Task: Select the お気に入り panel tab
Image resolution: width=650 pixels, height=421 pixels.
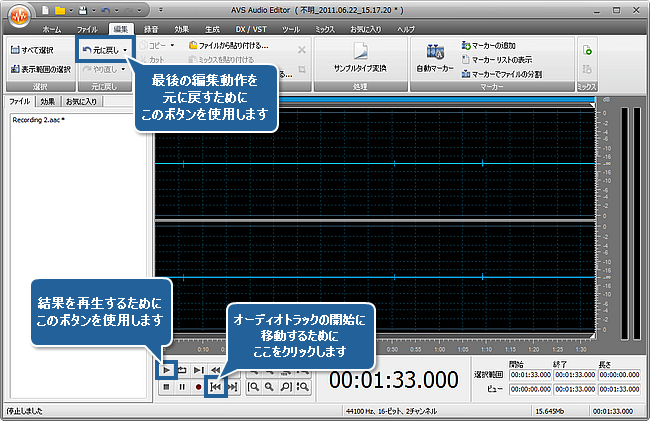Action: click(81, 101)
